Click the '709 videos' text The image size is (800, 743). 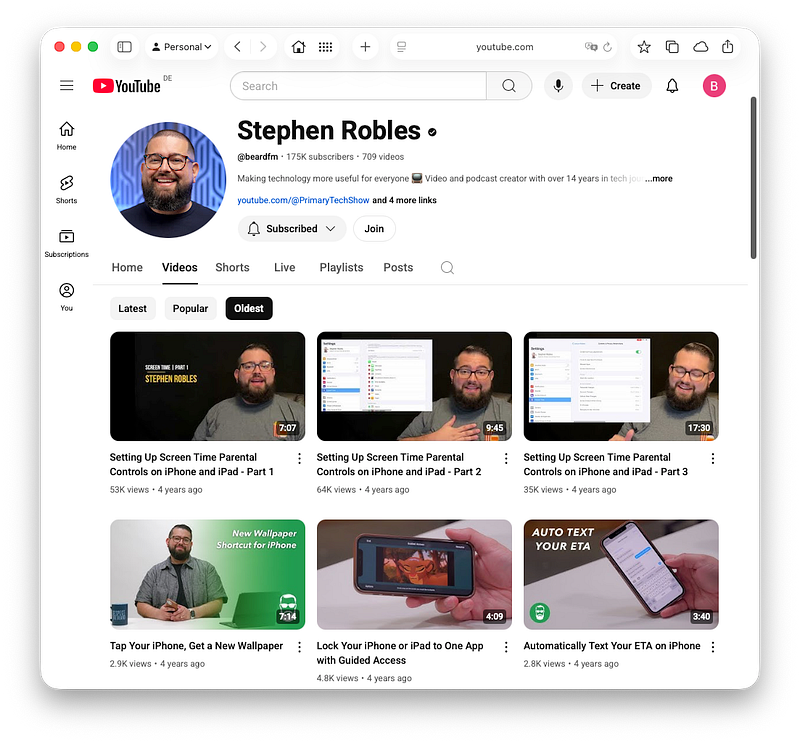point(383,157)
